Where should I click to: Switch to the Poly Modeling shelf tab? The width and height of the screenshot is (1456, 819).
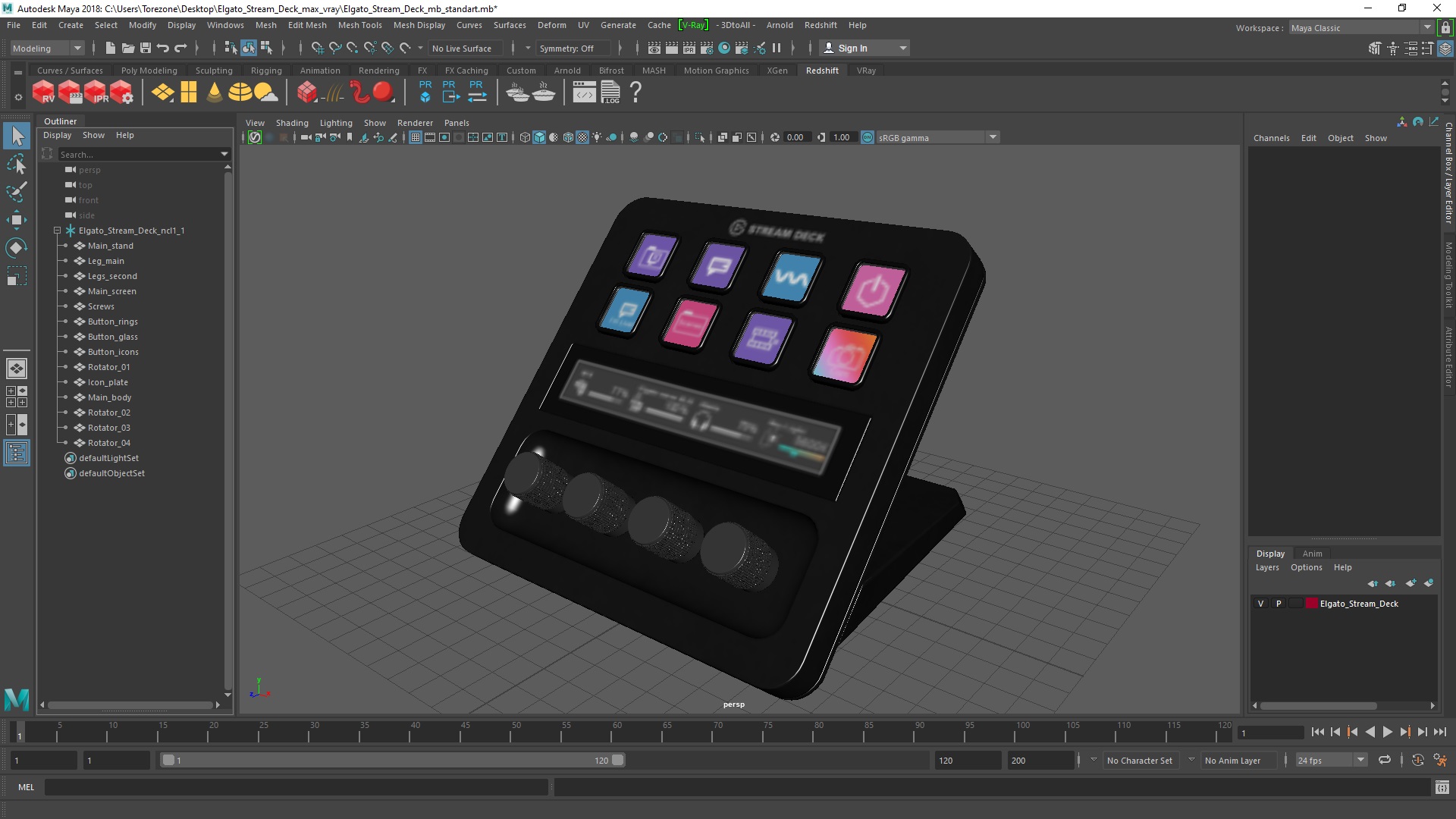coord(149,71)
